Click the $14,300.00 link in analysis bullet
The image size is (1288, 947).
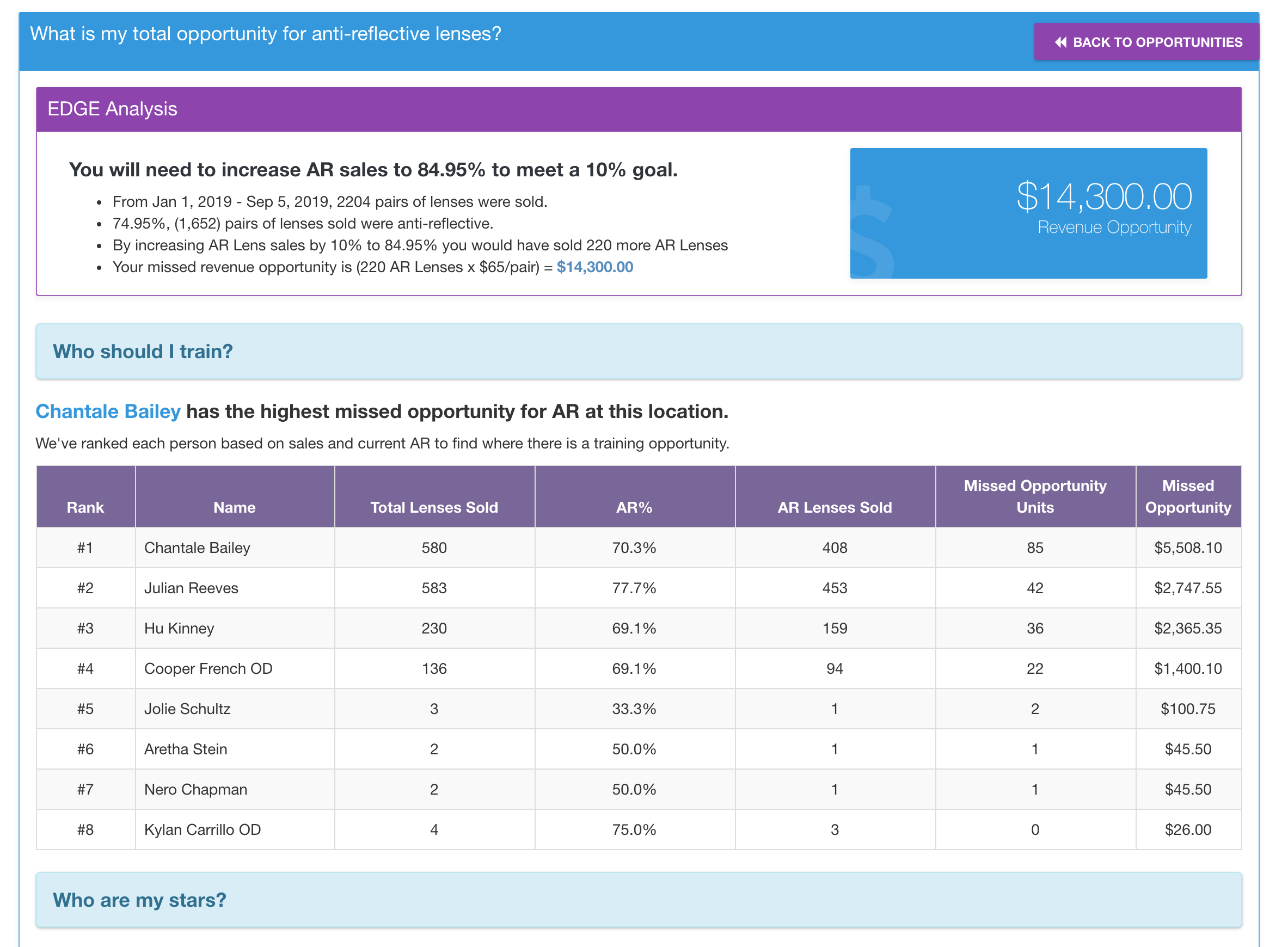point(594,267)
